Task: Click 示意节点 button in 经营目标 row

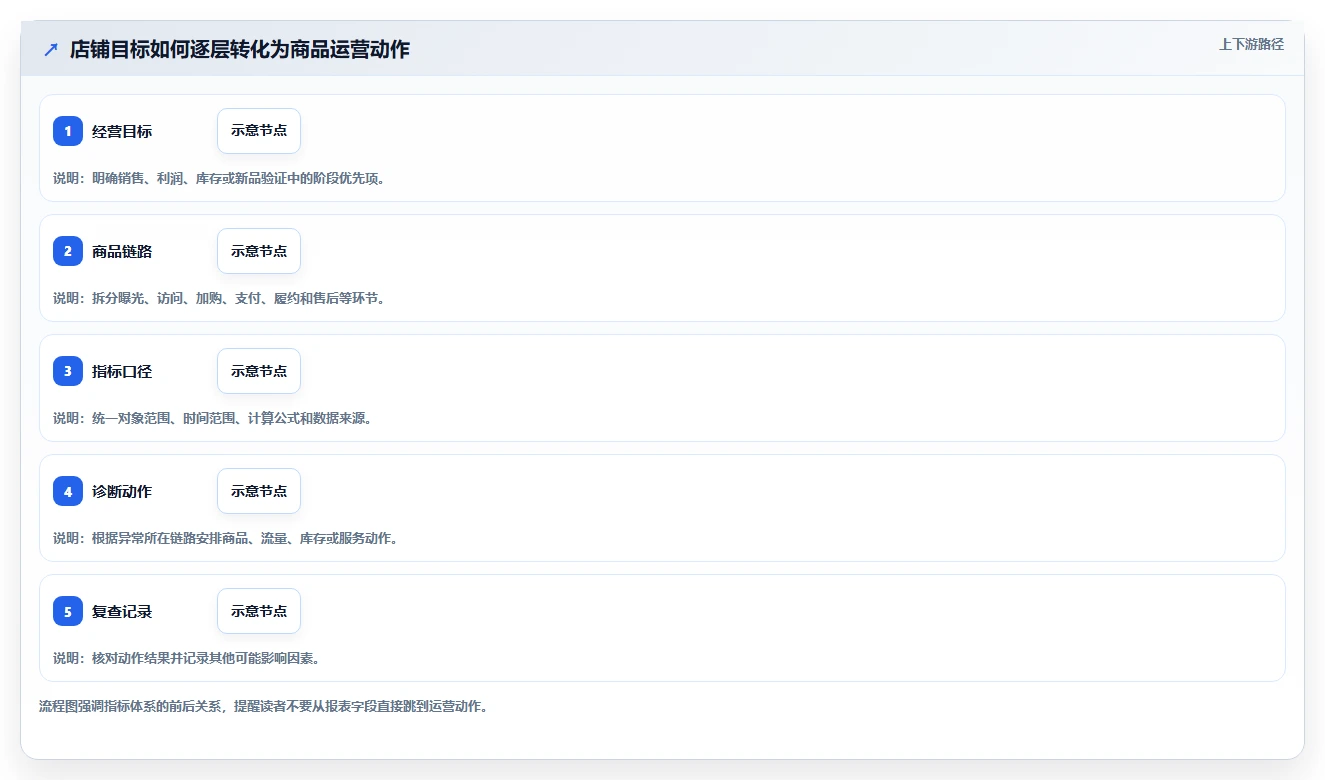Action: (x=259, y=131)
